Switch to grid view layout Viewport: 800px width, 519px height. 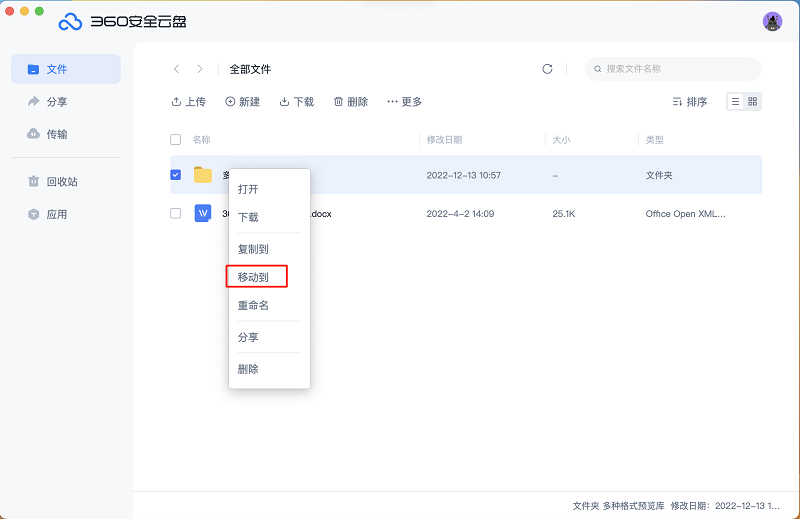pos(753,102)
